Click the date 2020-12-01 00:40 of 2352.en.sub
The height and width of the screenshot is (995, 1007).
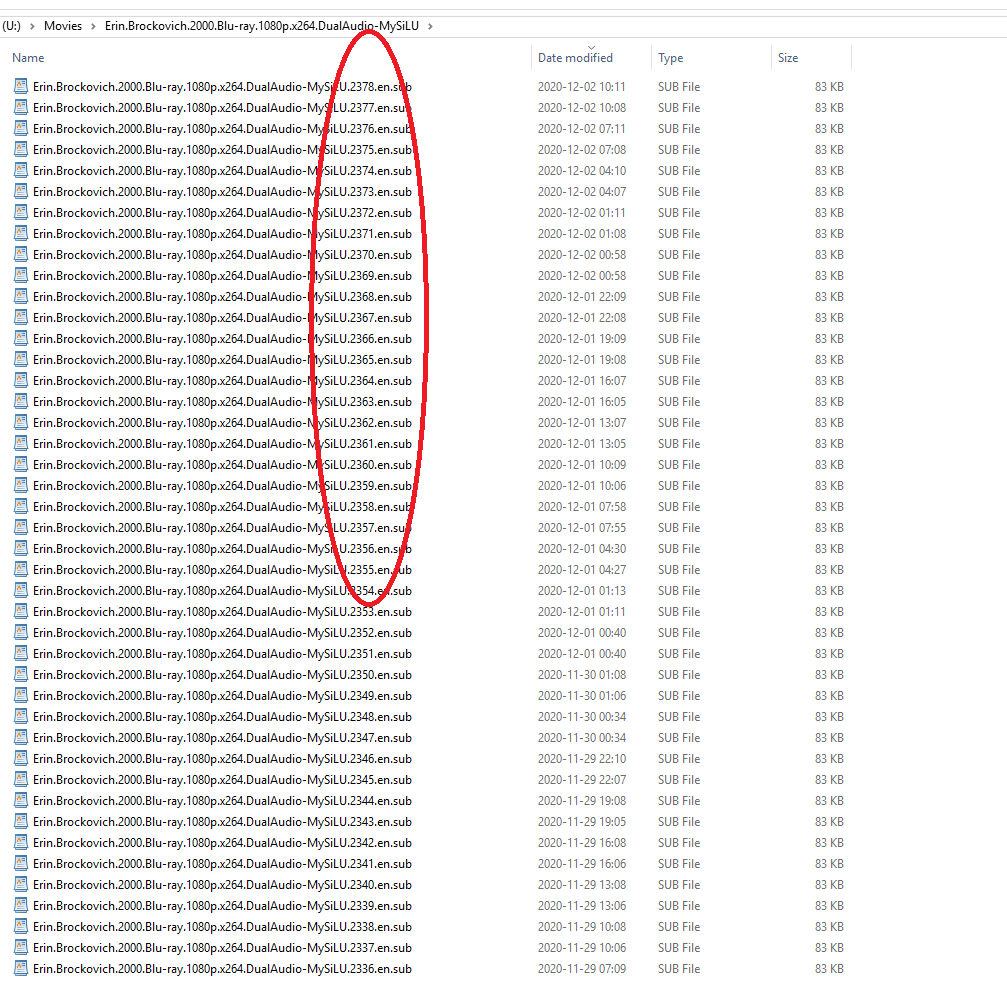point(582,633)
